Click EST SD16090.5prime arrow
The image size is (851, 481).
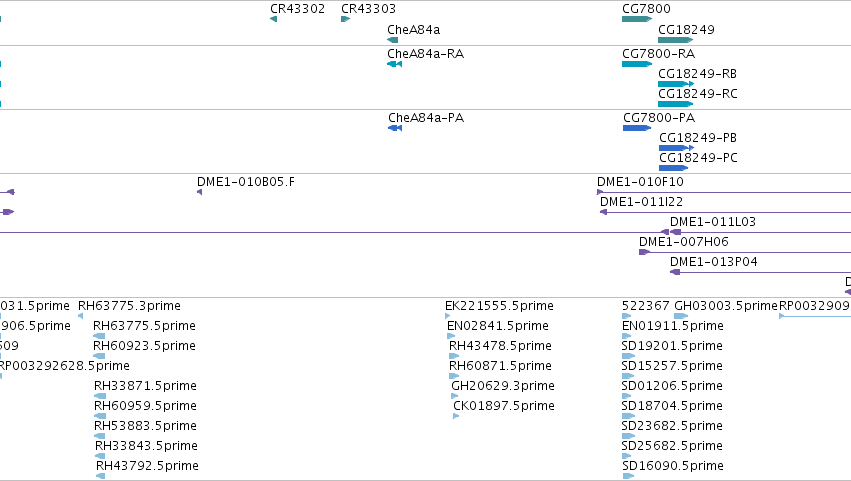pos(628,476)
